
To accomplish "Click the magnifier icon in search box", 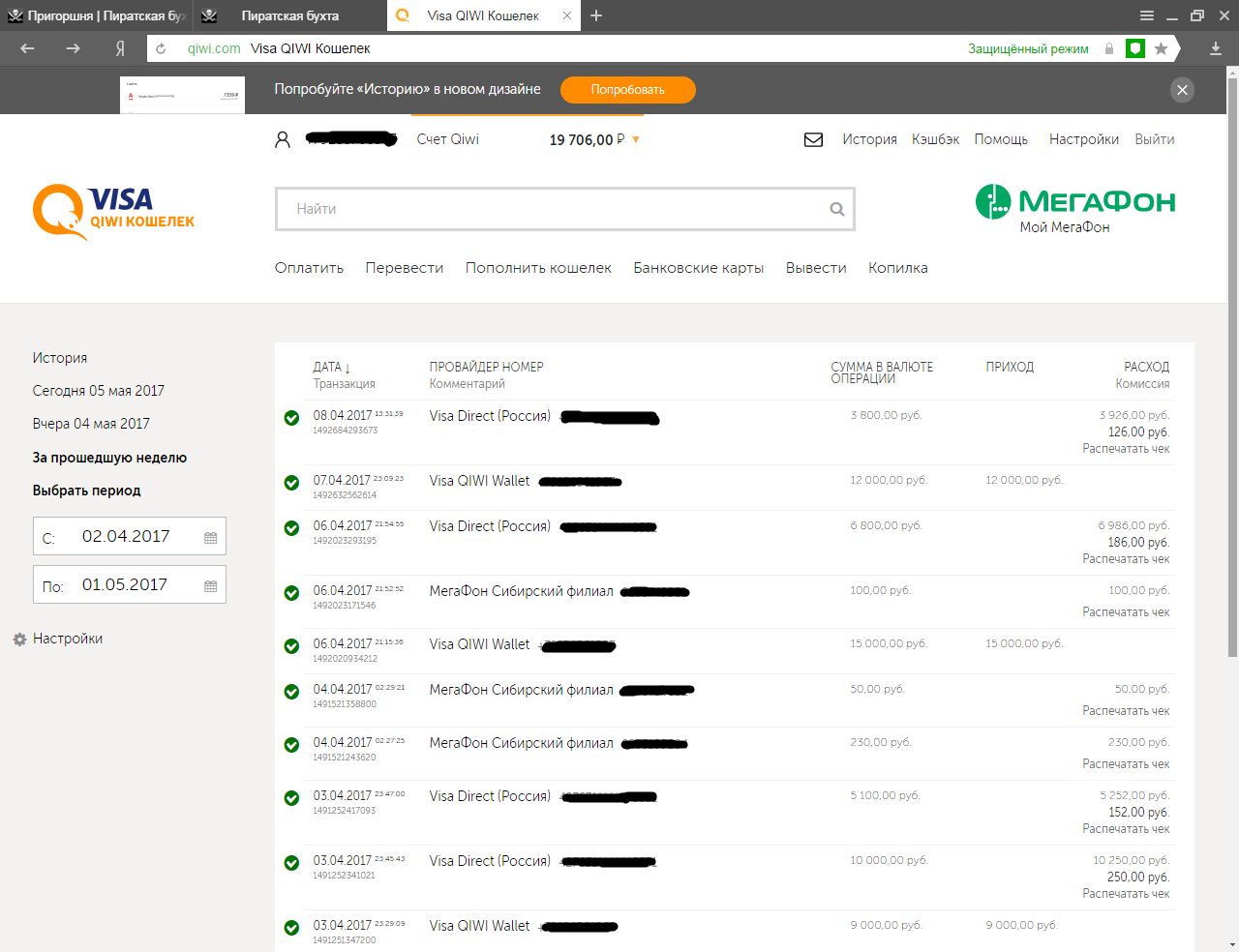I will click(x=837, y=209).
